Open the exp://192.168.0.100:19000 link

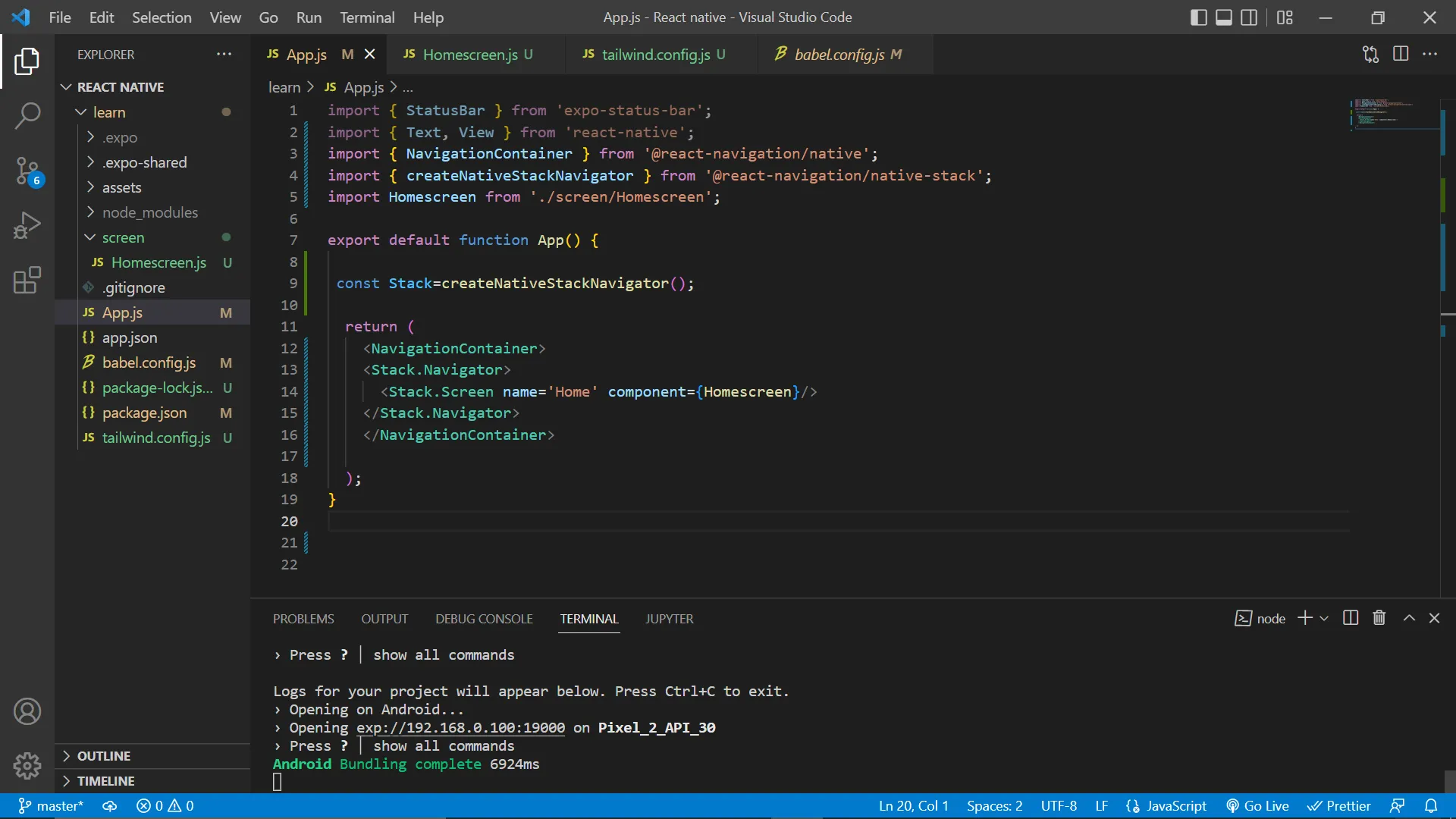coord(460,728)
